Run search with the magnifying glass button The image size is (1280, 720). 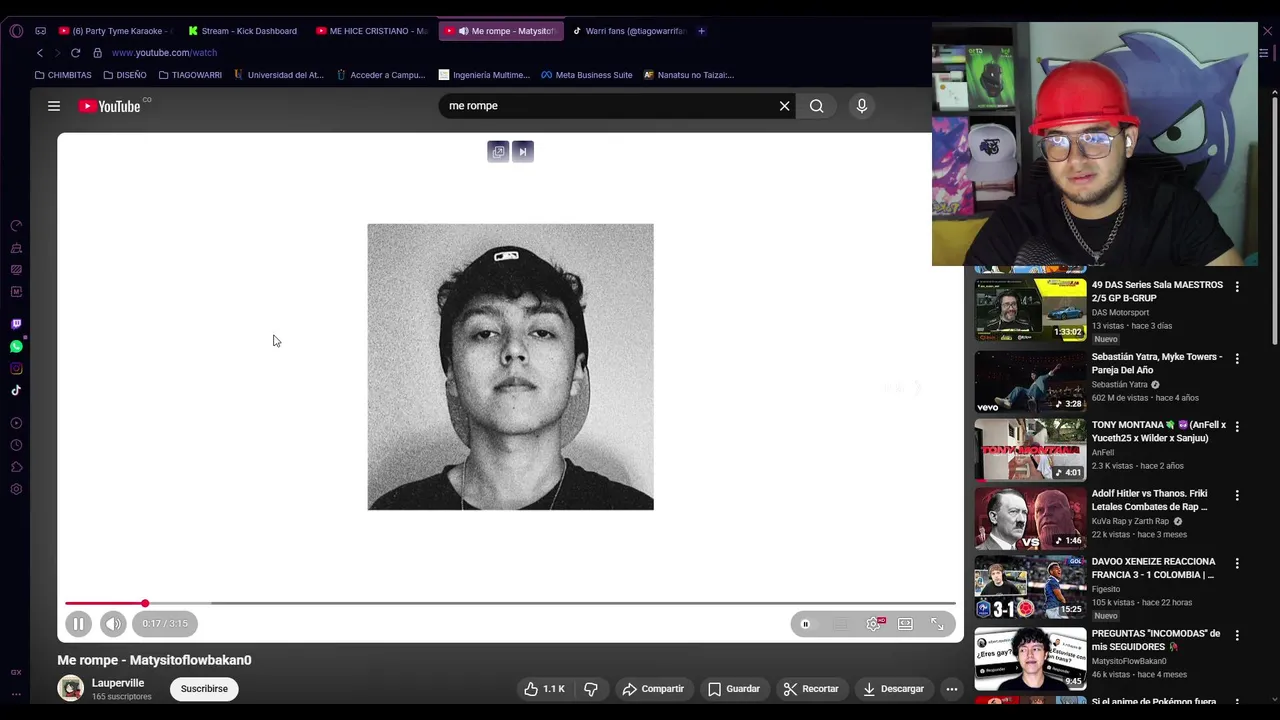tap(817, 106)
